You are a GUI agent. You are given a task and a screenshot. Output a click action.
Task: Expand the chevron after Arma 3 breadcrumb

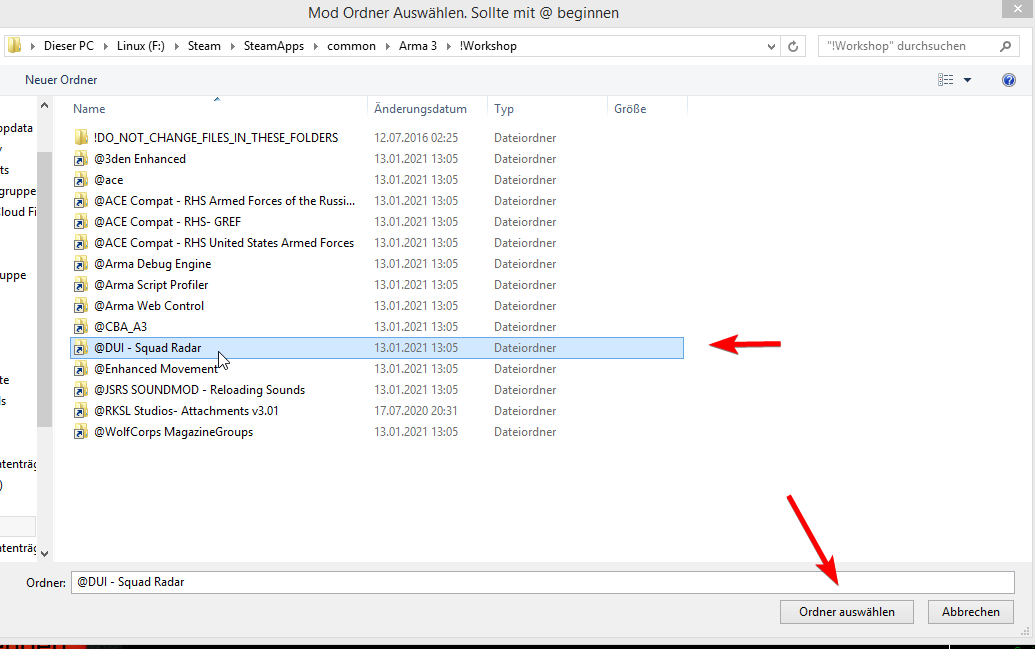(x=449, y=46)
